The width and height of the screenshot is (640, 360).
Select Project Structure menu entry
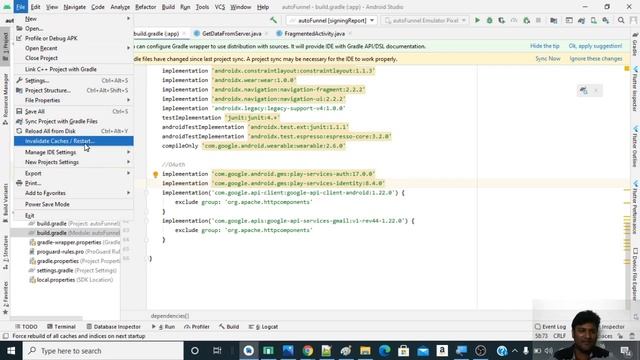tap(73, 90)
